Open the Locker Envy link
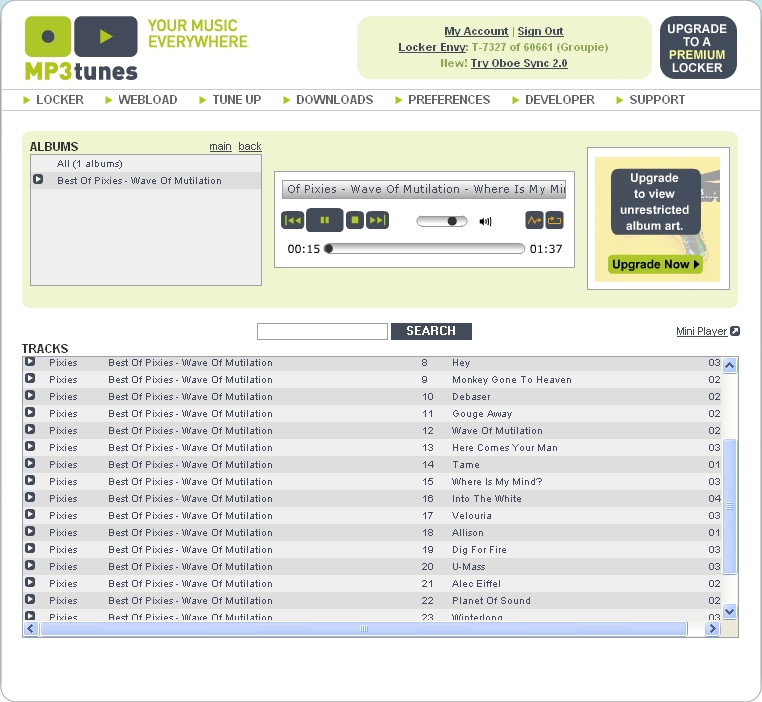The width and height of the screenshot is (762, 702). click(433, 47)
